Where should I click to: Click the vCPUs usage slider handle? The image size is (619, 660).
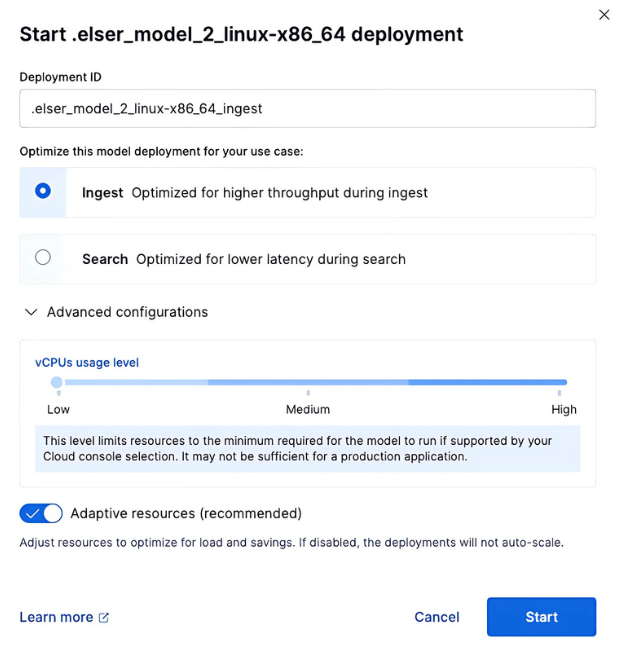56,382
